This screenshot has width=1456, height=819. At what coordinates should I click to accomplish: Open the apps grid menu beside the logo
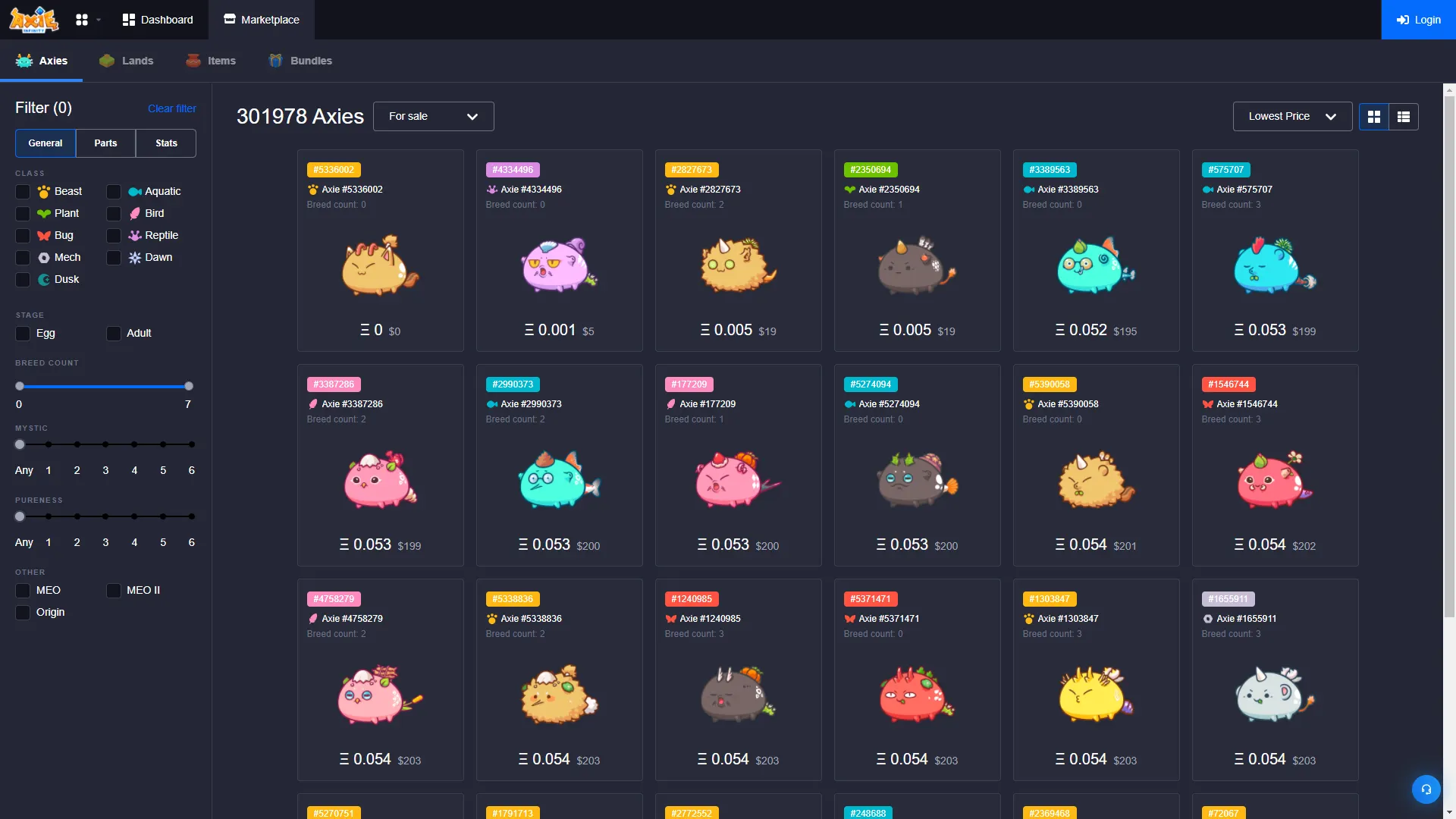82,20
